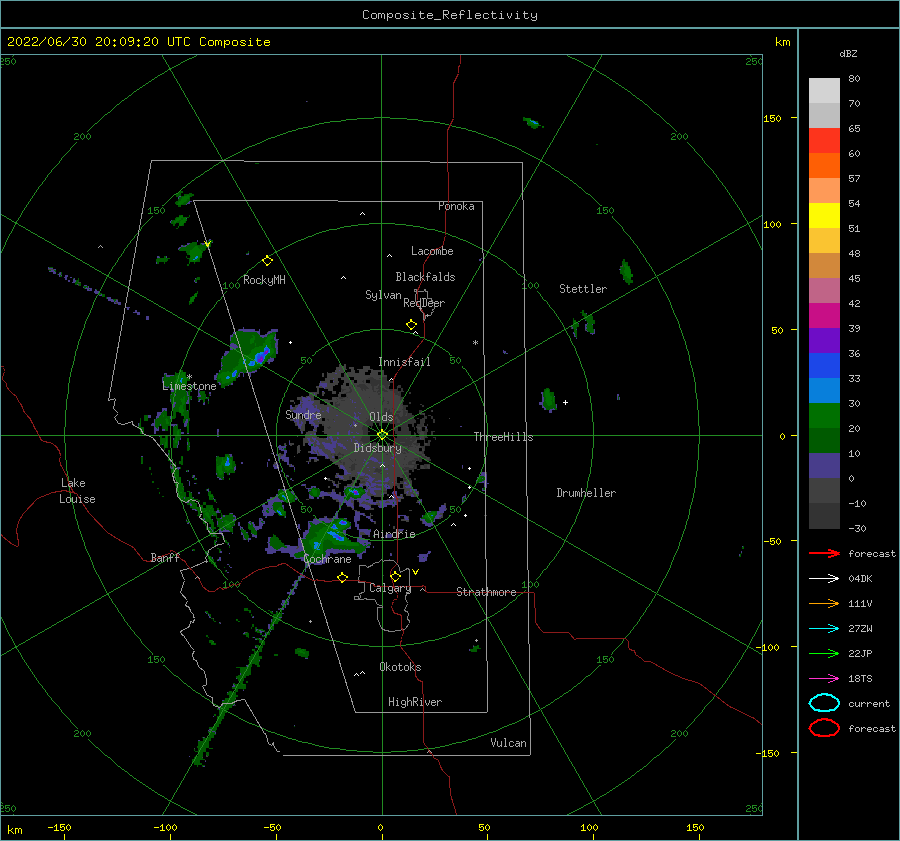Image resolution: width=900 pixels, height=841 pixels.
Task: Select the Drumheller label
Action: [586, 493]
